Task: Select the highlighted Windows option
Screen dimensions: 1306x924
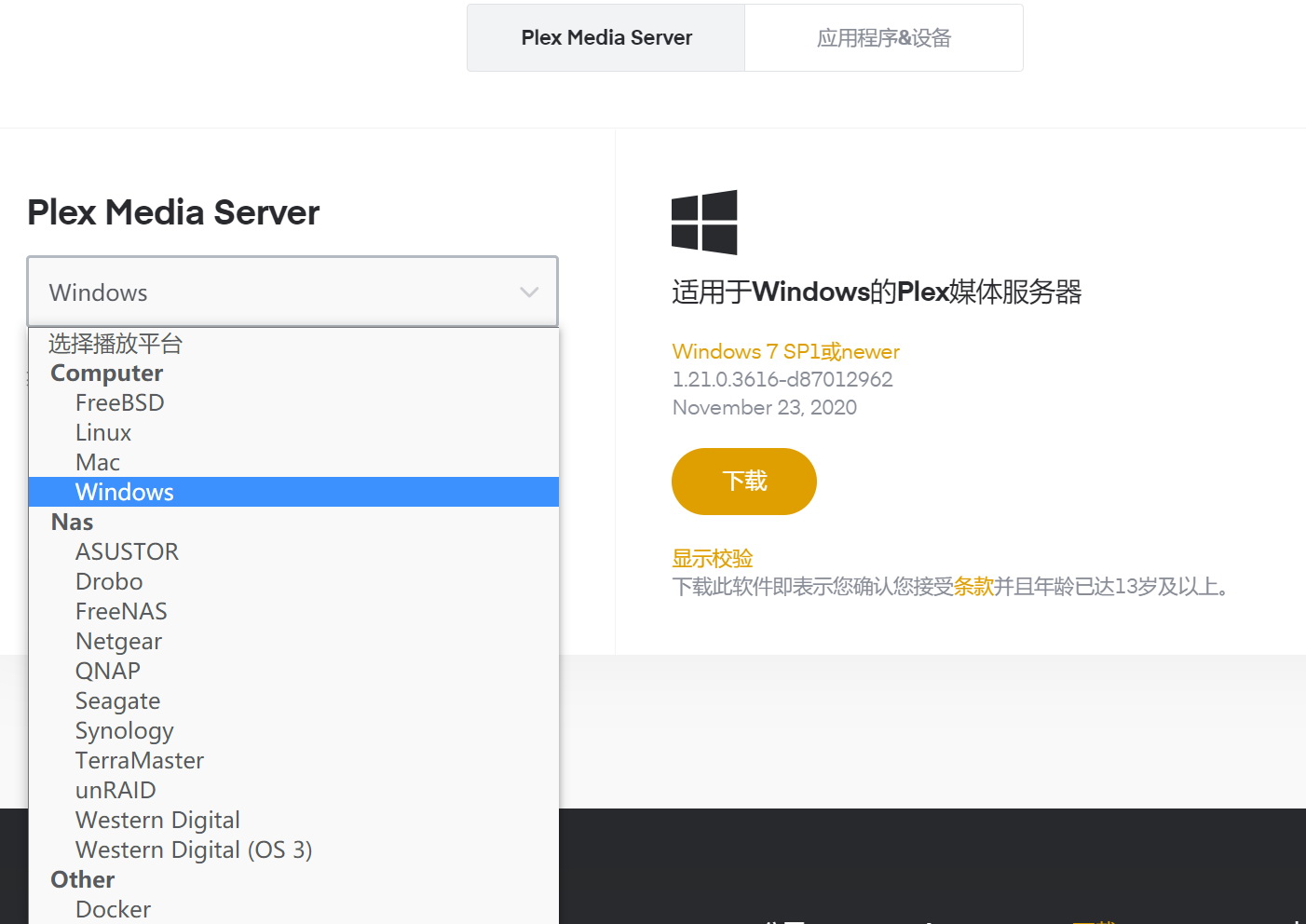Action: point(293,492)
